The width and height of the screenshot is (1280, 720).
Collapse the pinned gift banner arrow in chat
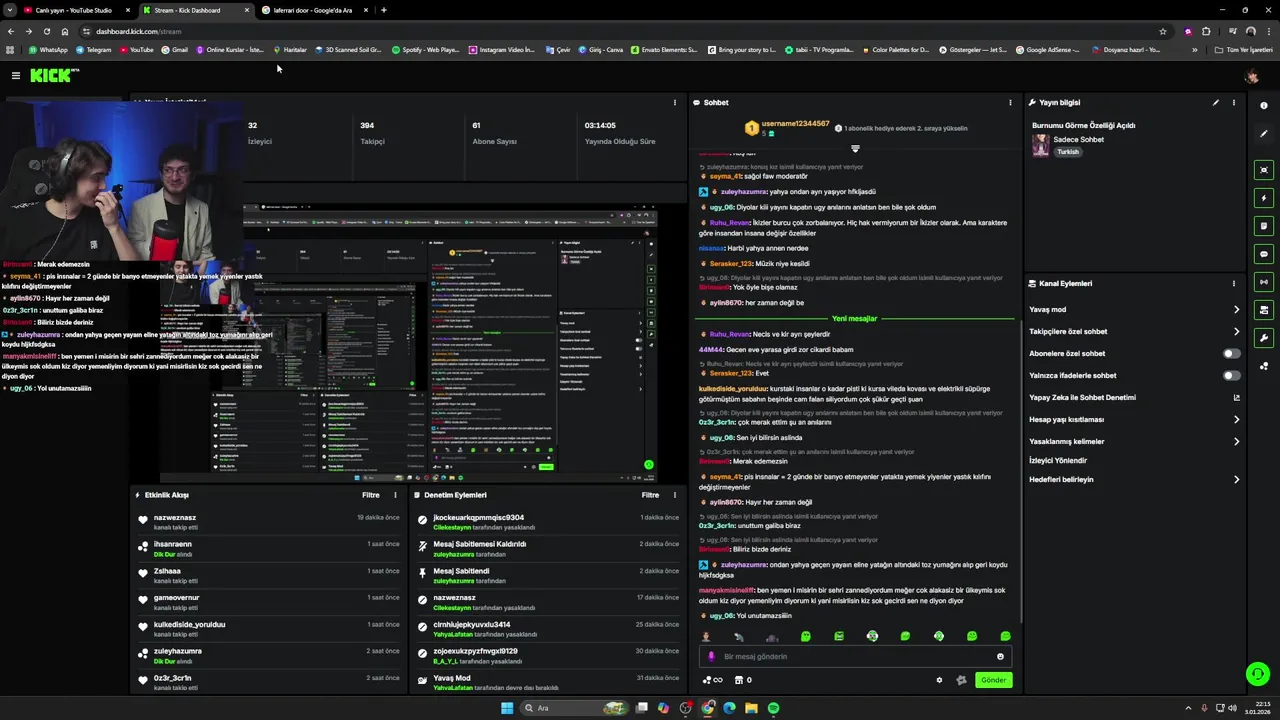[x=855, y=148]
